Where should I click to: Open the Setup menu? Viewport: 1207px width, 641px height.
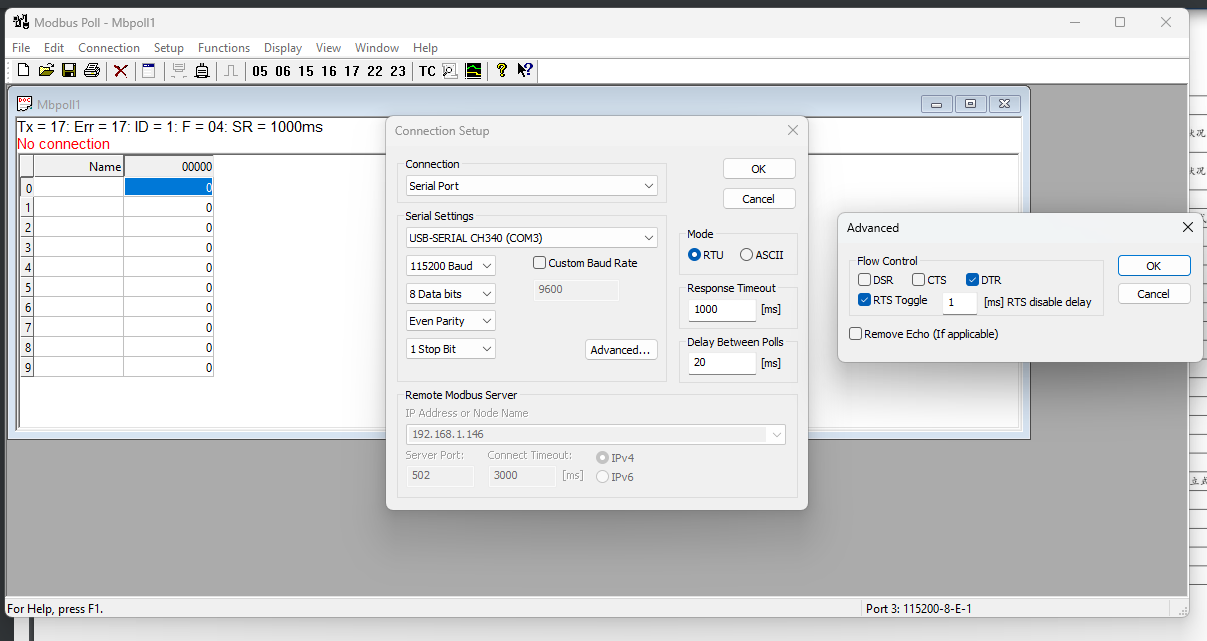tap(169, 48)
